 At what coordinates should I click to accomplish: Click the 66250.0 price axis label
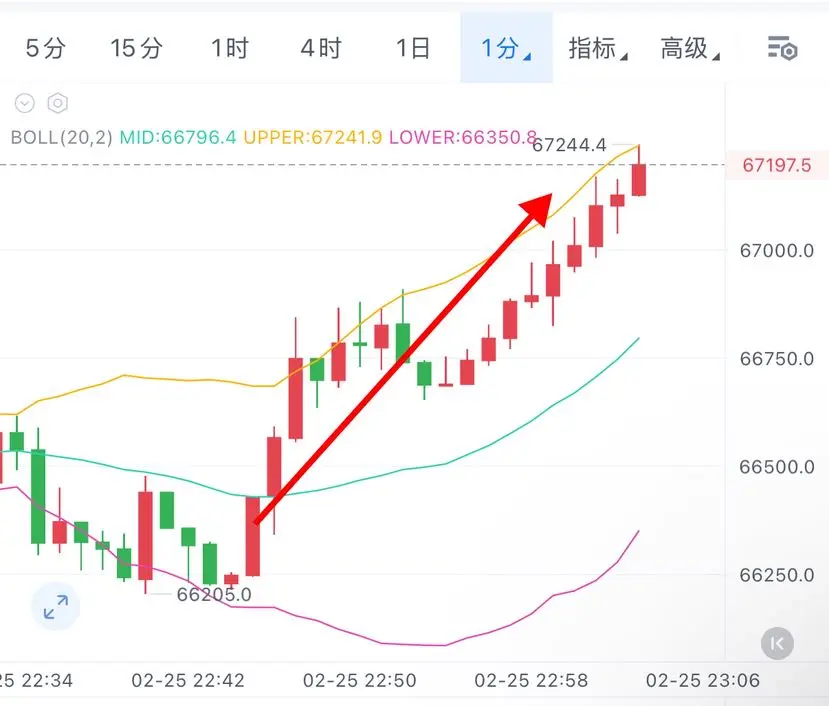click(x=777, y=575)
